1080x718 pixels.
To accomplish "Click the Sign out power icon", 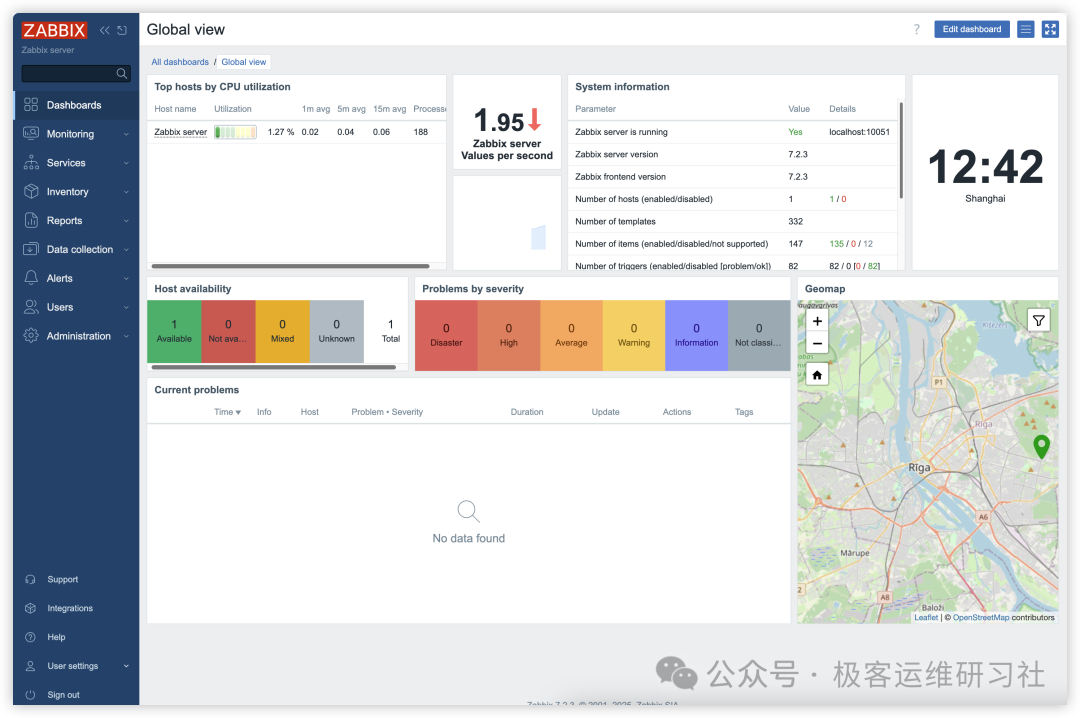I will [x=30, y=695].
